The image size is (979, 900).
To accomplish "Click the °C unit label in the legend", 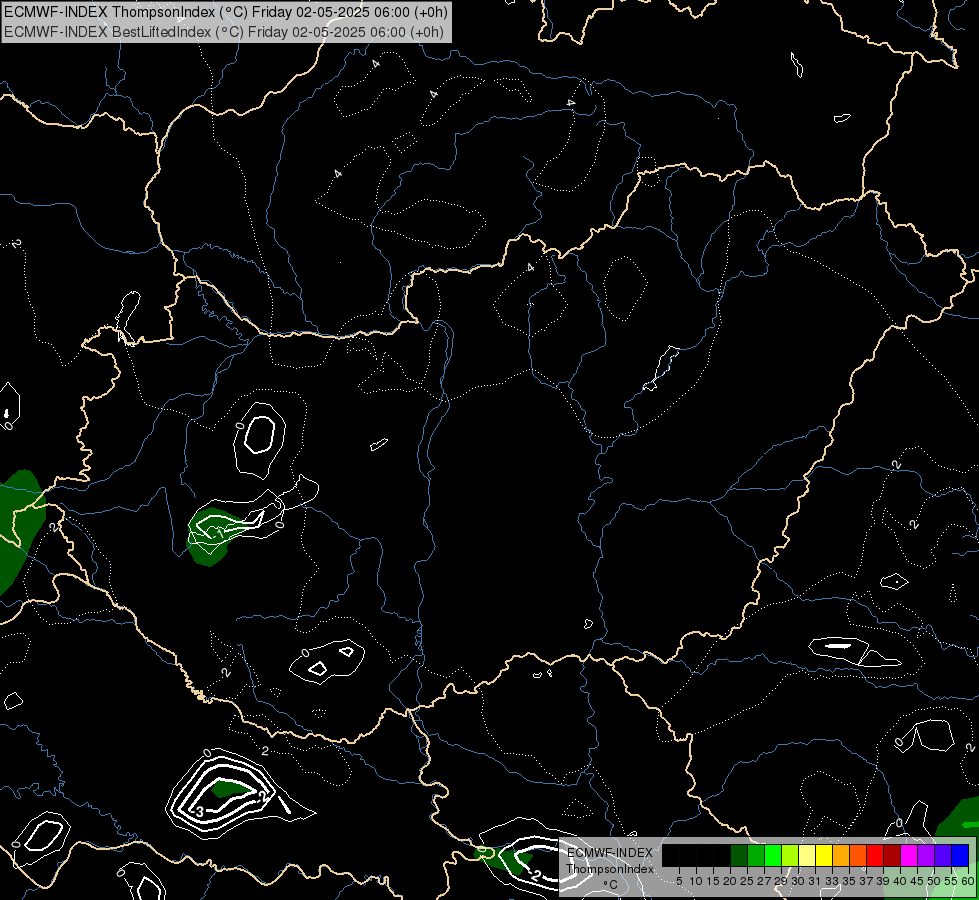I will pos(611,884).
